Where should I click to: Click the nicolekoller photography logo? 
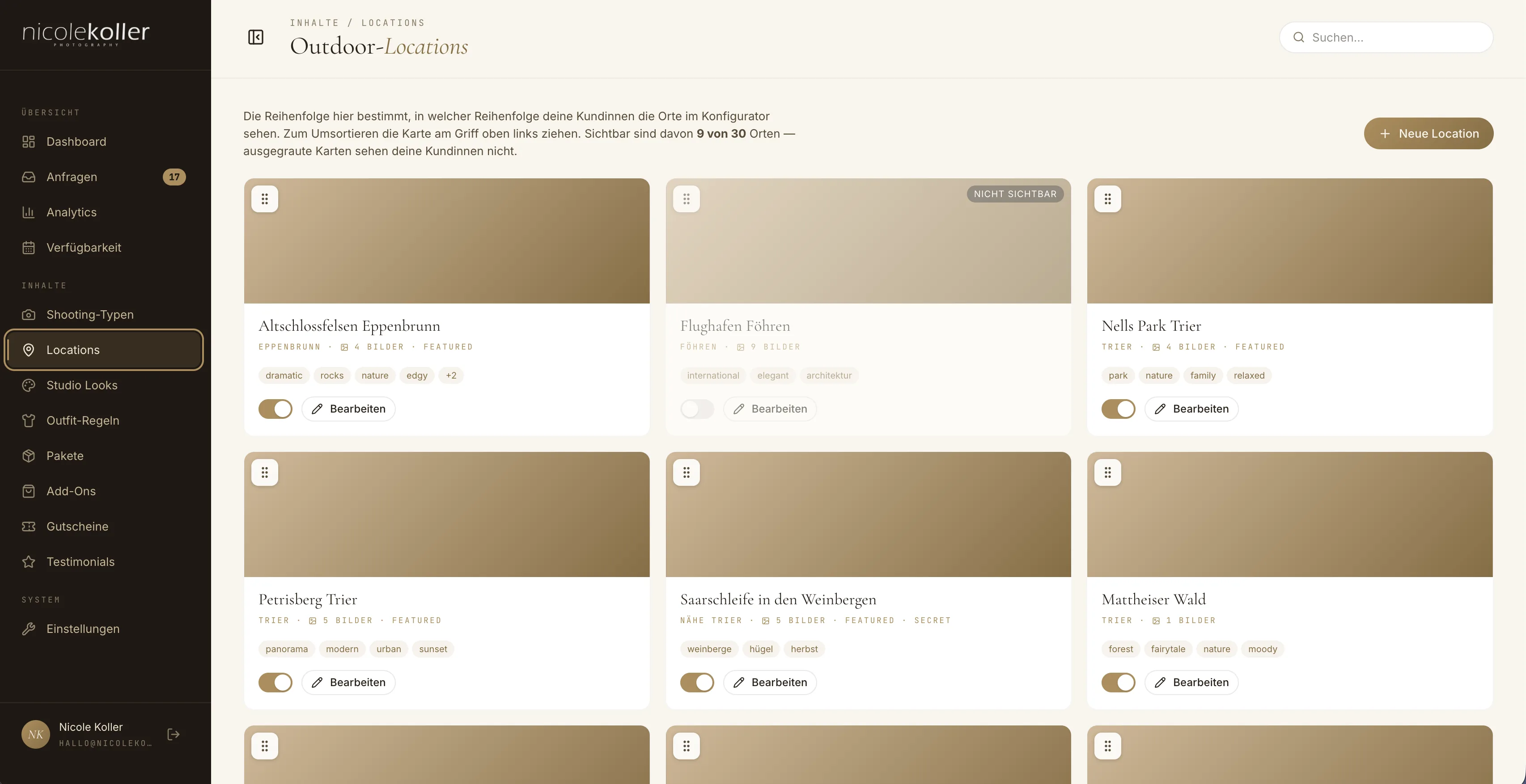(86, 34)
